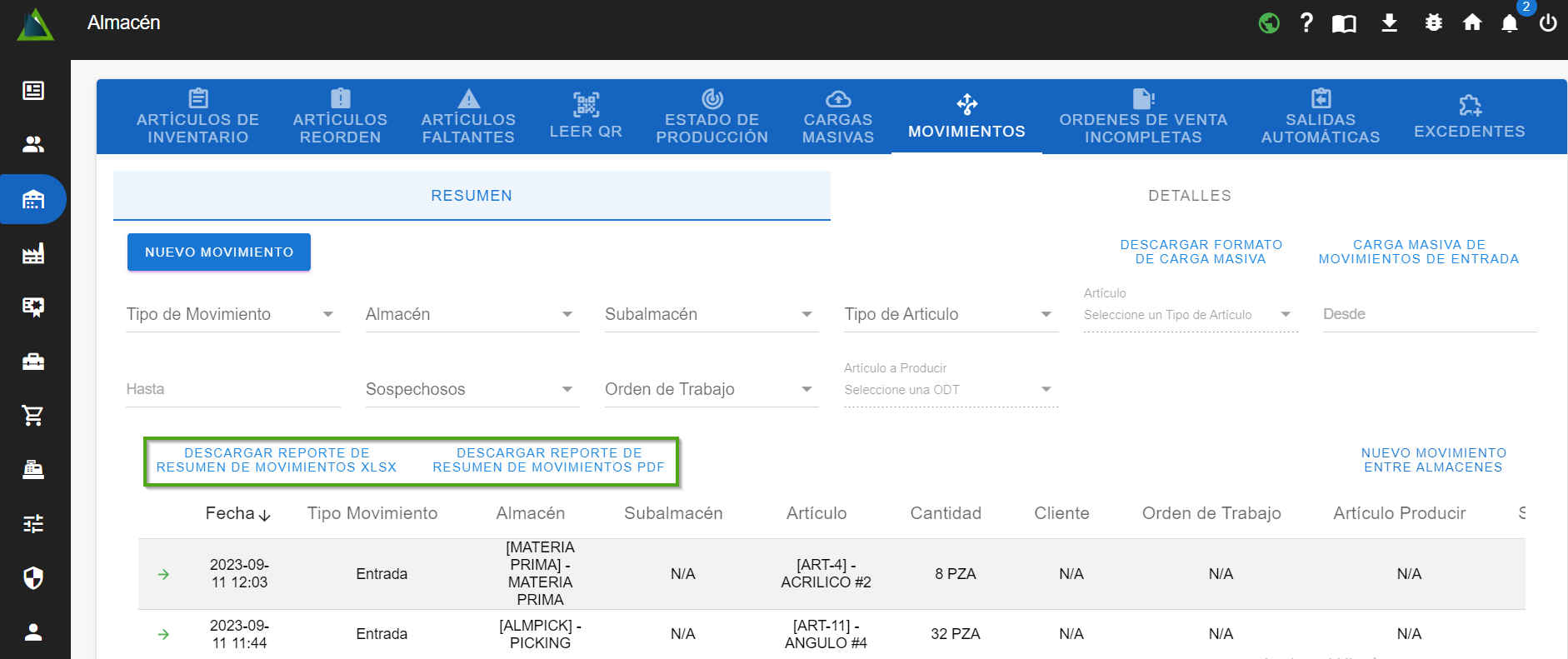
Task: Open the security shield sidebar icon
Action: click(x=33, y=577)
